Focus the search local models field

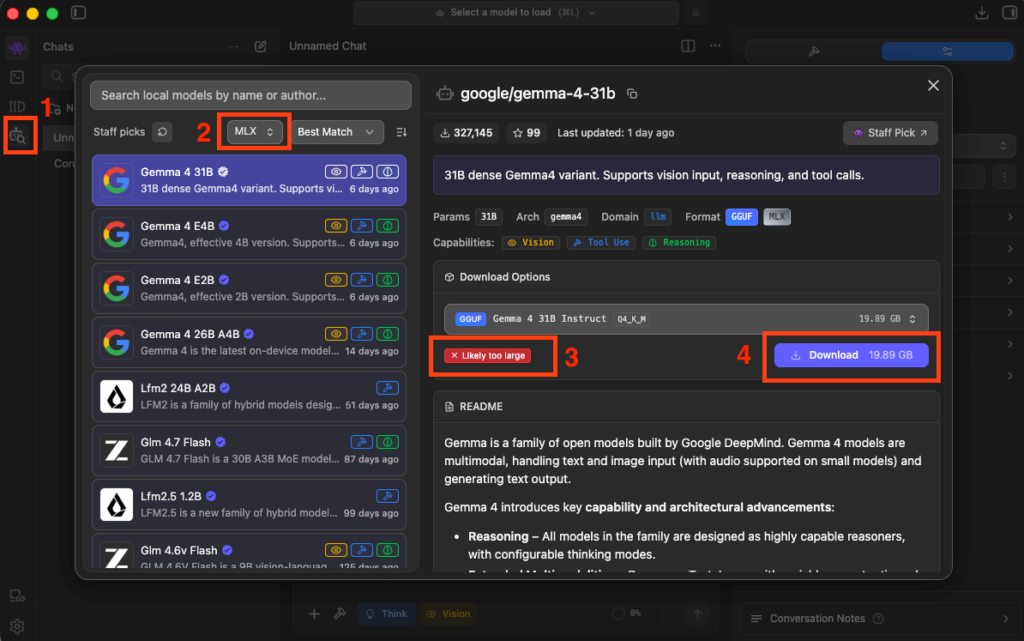tap(251, 95)
